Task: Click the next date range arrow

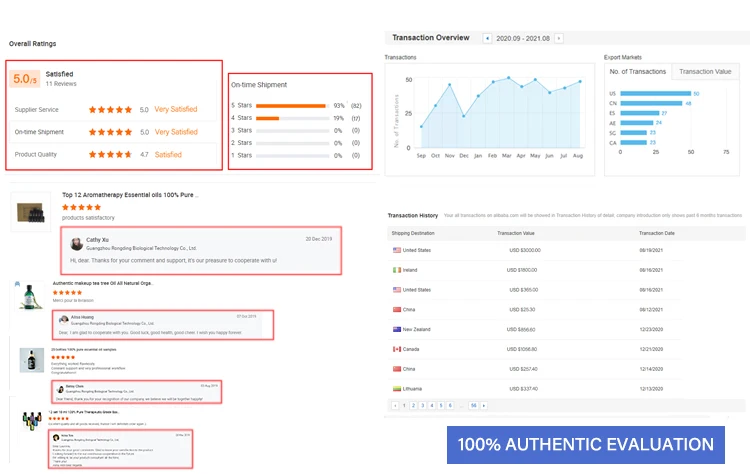Action: [x=559, y=38]
